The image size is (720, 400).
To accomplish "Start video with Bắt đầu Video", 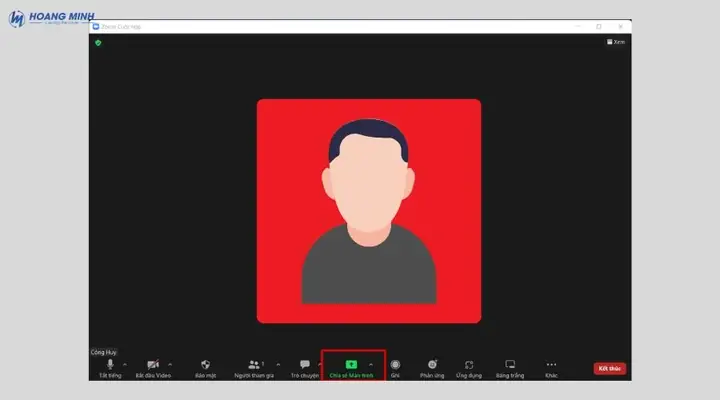I will pyautogui.click(x=153, y=368).
